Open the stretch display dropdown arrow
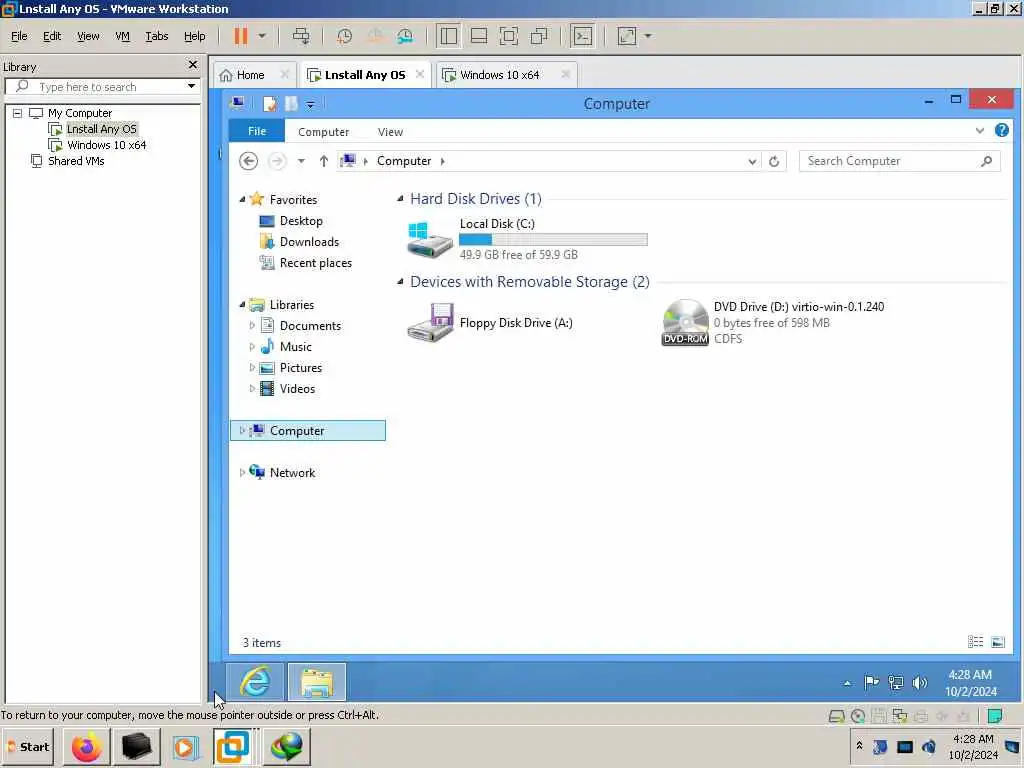The image size is (1024, 768). tap(648, 36)
